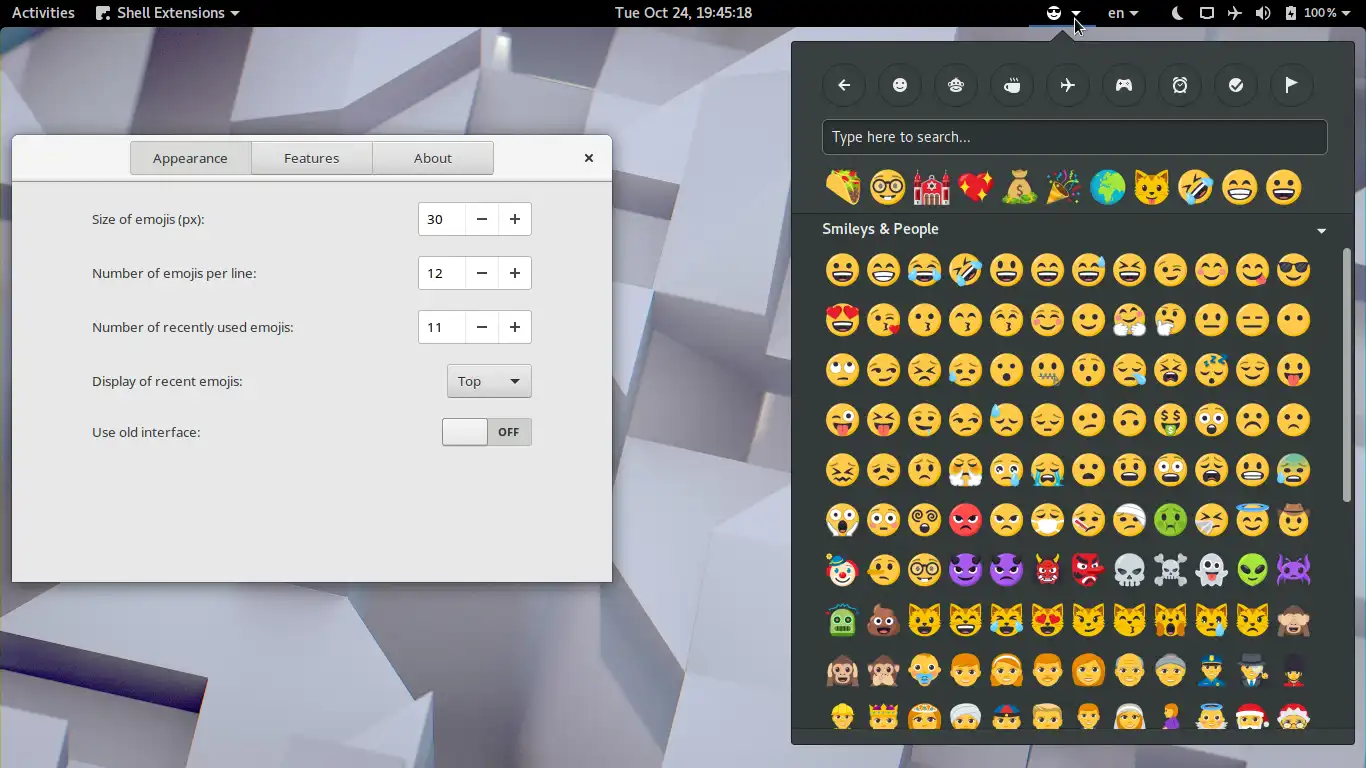Open the Food & Drink coffee cup category
Image resolution: width=1366 pixels, height=768 pixels.
click(1012, 85)
